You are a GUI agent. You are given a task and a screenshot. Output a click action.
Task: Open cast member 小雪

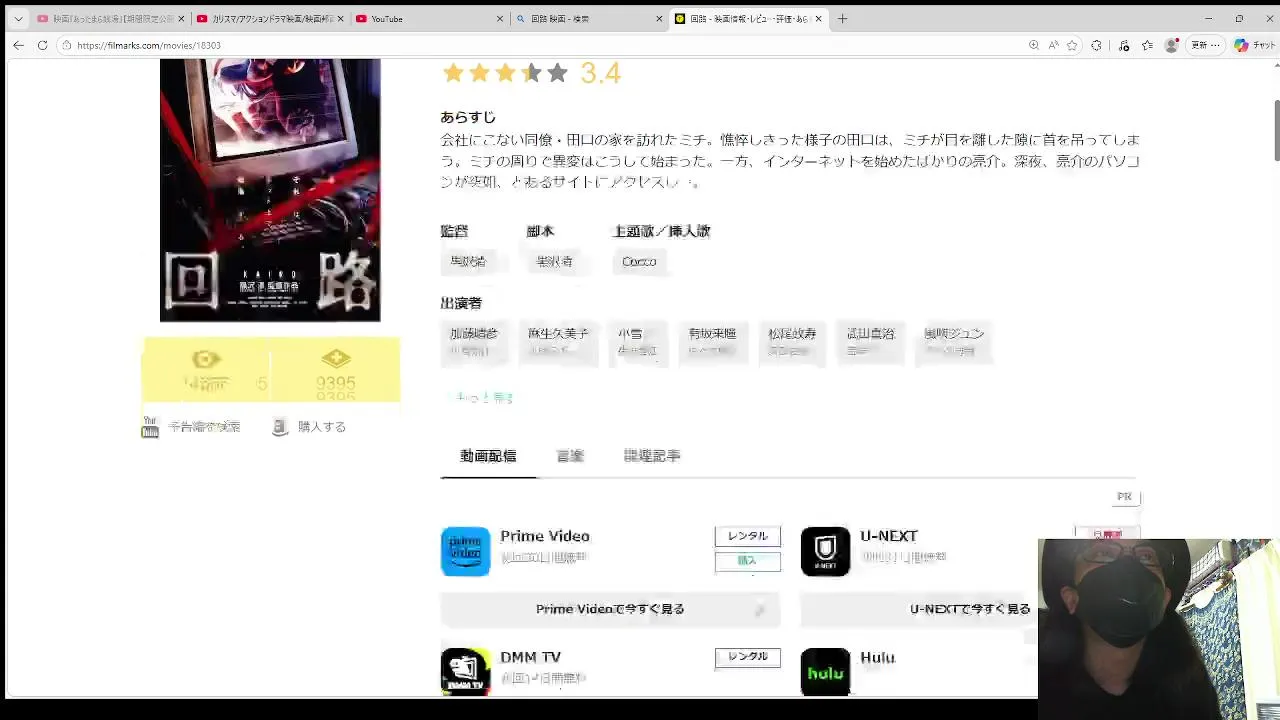click(637, 341)
